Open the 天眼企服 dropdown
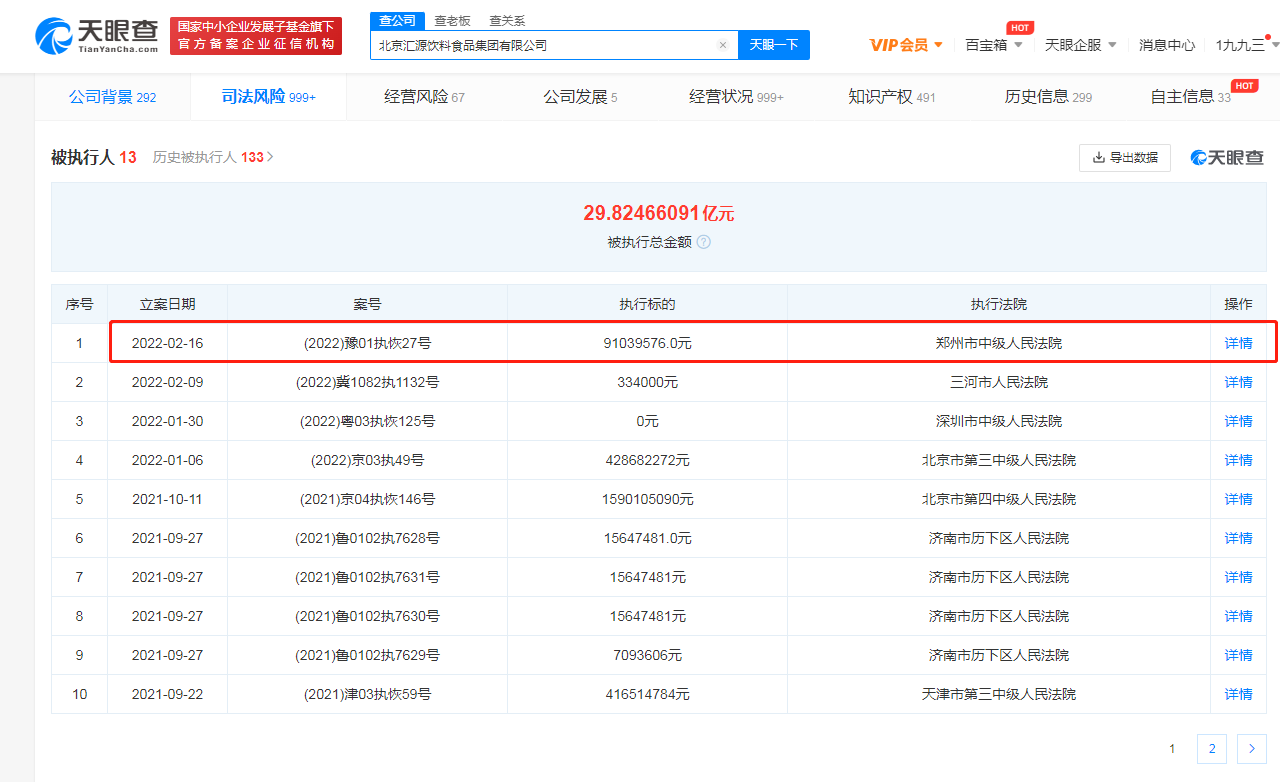Screen dimensions: 1280x782 1081,45
